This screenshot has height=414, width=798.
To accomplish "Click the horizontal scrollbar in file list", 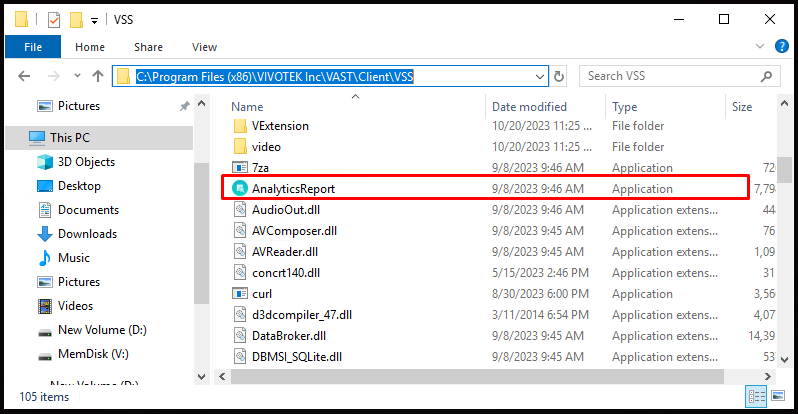I will pyautogui.click(x=477, y=376).
